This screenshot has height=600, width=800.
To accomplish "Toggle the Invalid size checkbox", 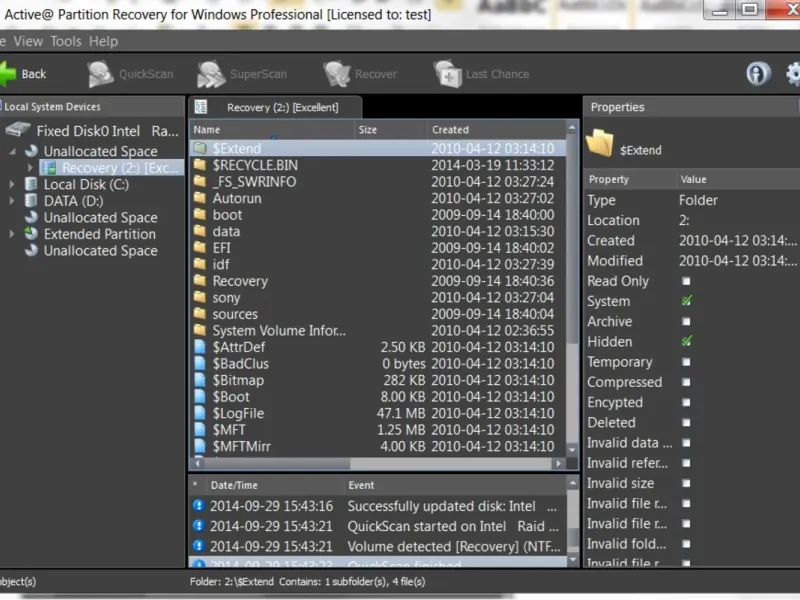I will (x=686, y=483).
